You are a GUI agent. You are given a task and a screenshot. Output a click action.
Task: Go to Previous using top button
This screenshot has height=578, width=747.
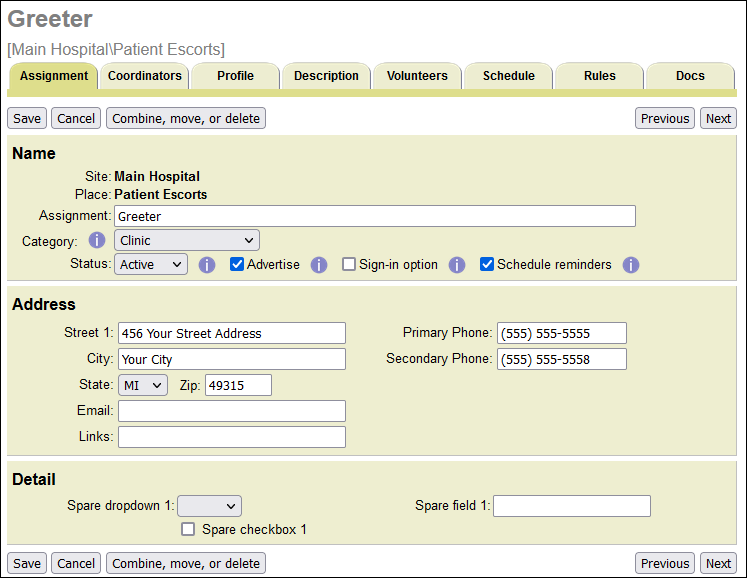point(665,118)
